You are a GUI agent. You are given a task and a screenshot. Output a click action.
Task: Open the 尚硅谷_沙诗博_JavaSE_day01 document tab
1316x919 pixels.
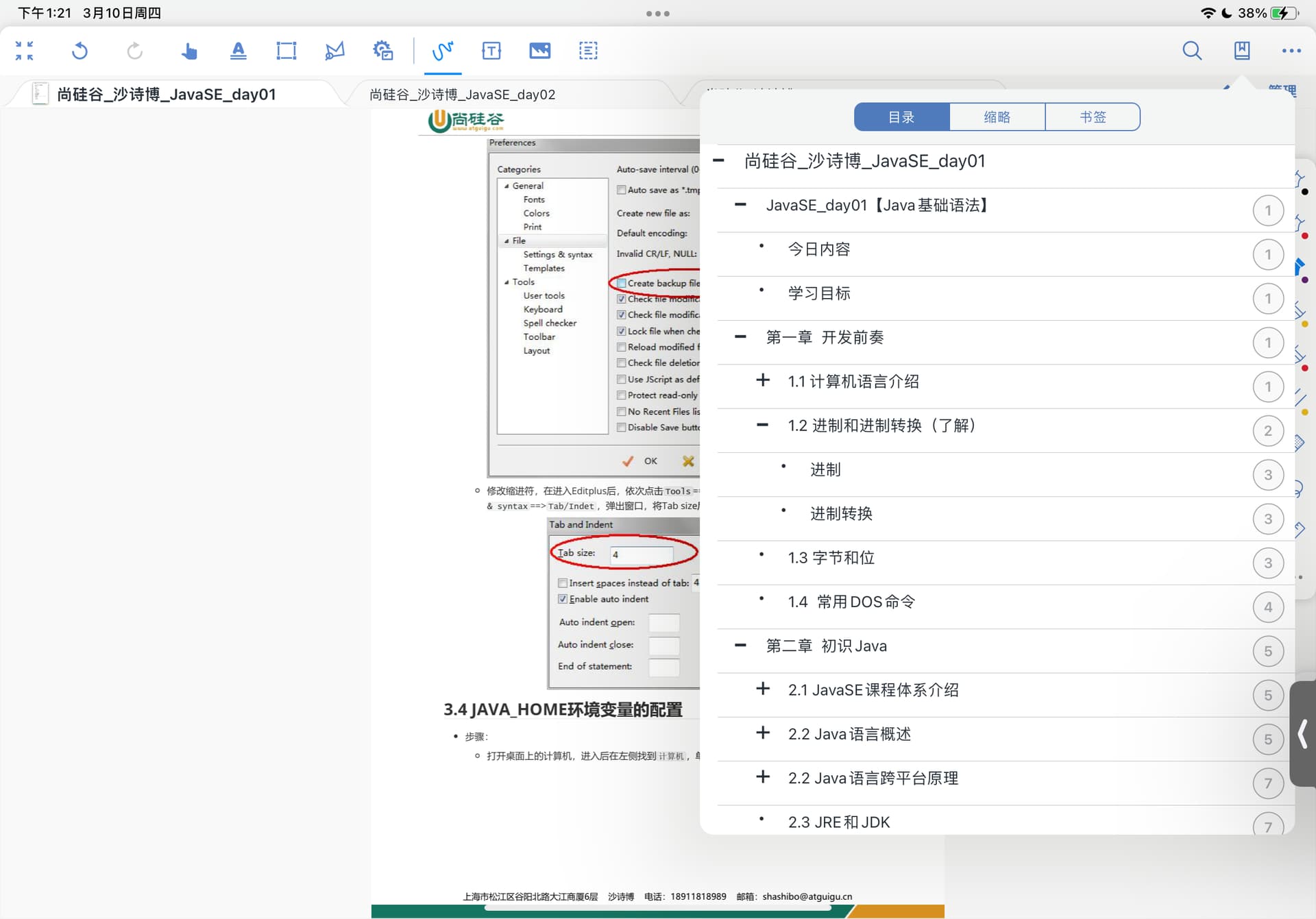coord(167,94)
